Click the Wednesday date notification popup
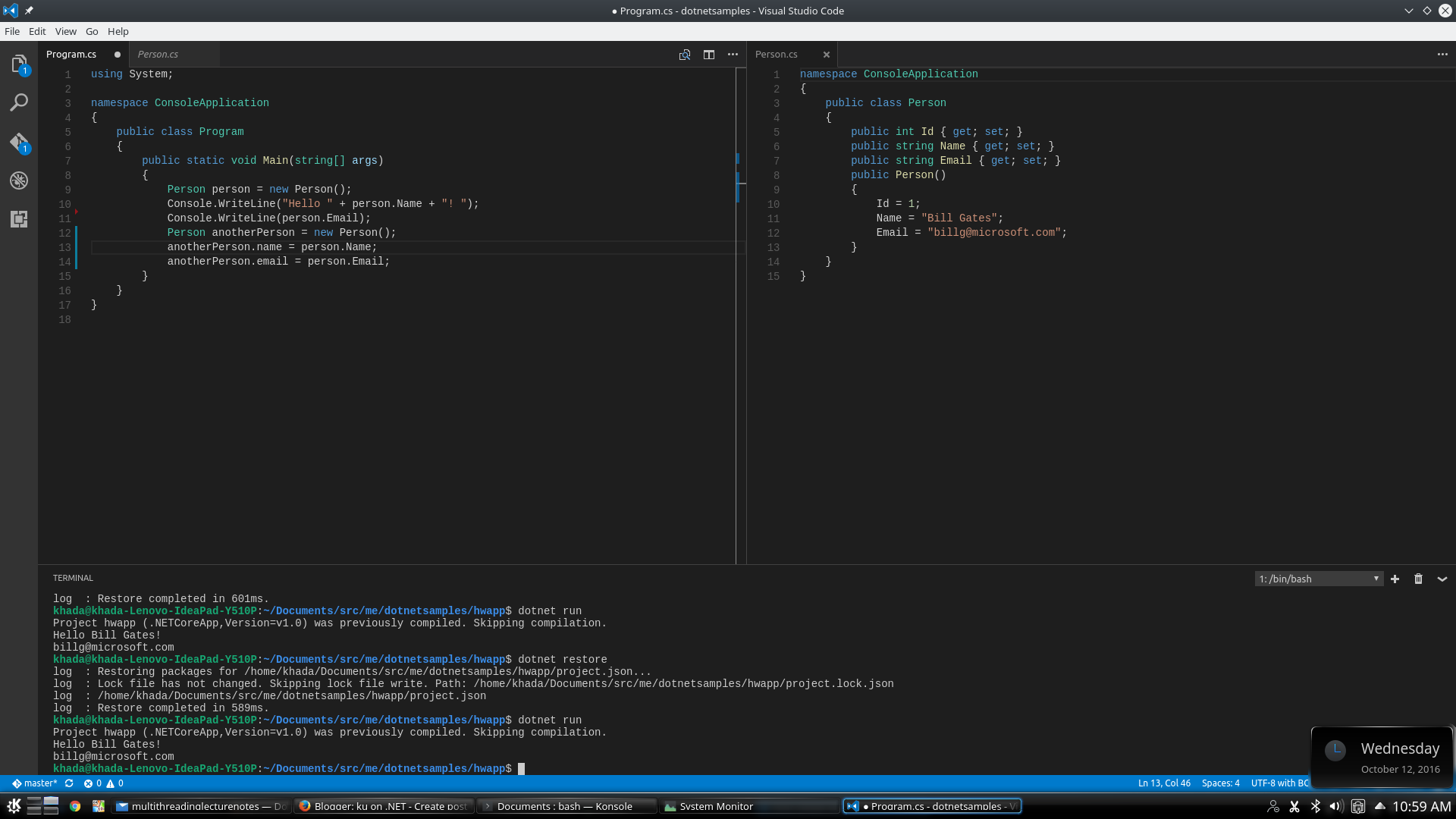The width and height of the screenshot is (1456, 819). click(x=1382, y=758)
